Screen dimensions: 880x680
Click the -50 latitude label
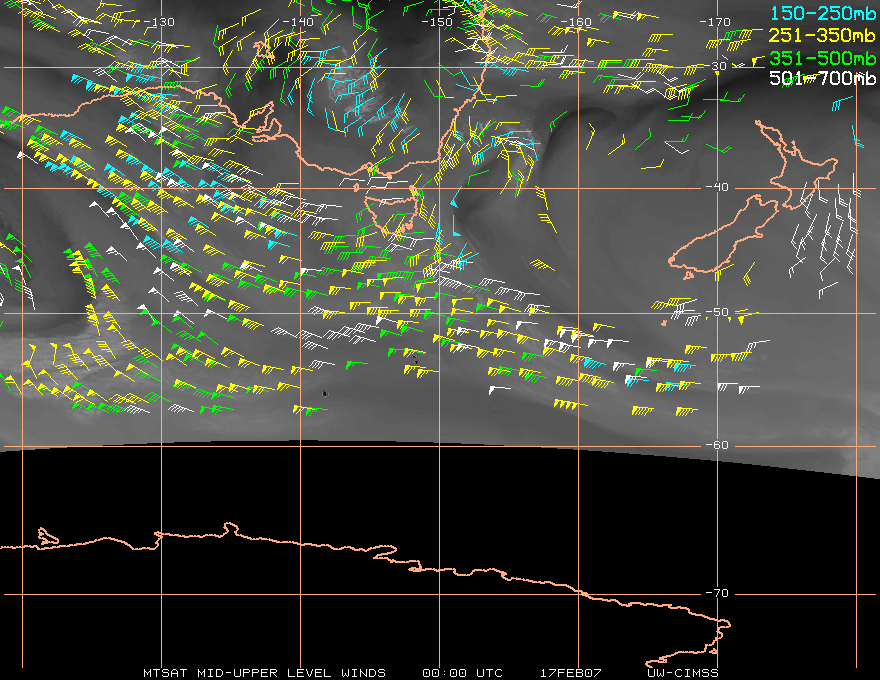coord(717,312)
